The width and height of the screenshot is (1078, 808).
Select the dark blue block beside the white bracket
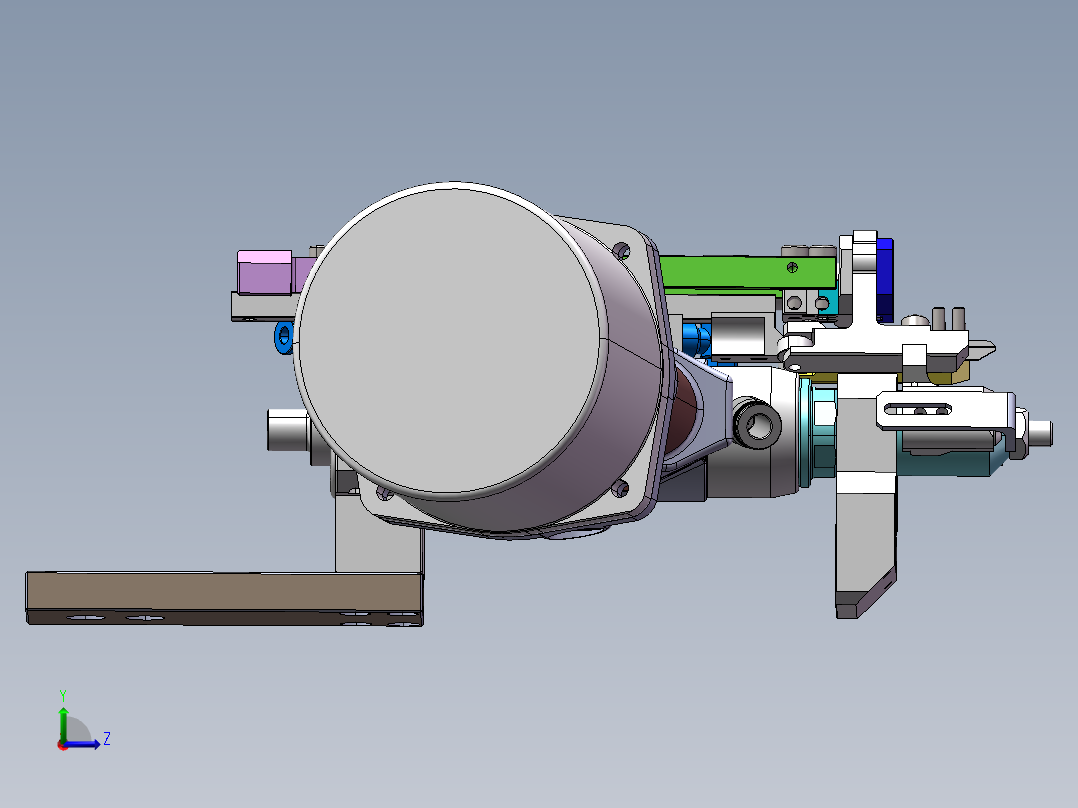[x=885, y=279]
